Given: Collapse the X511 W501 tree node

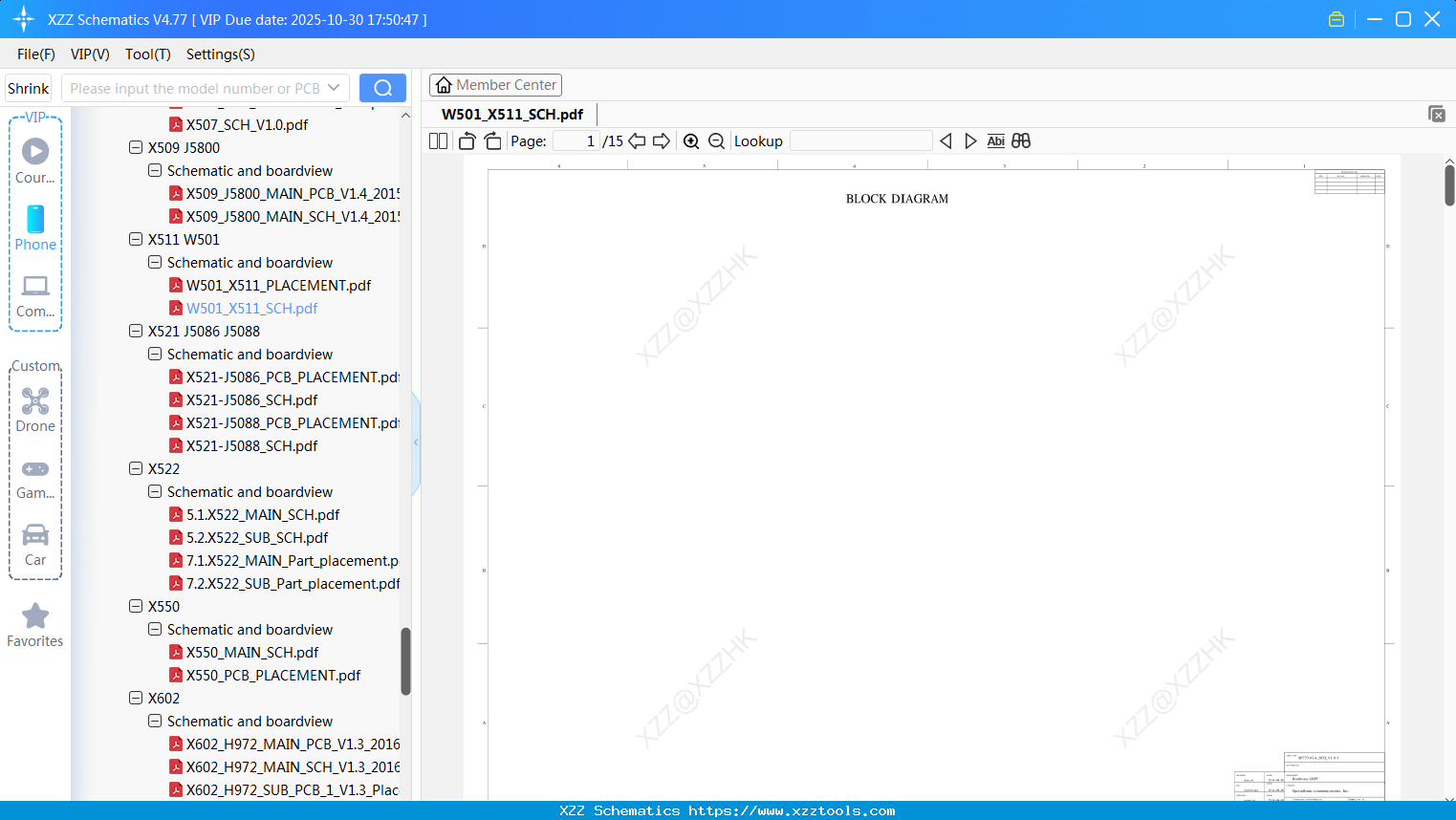Looking at the screenshot, I should click(136, 239).
